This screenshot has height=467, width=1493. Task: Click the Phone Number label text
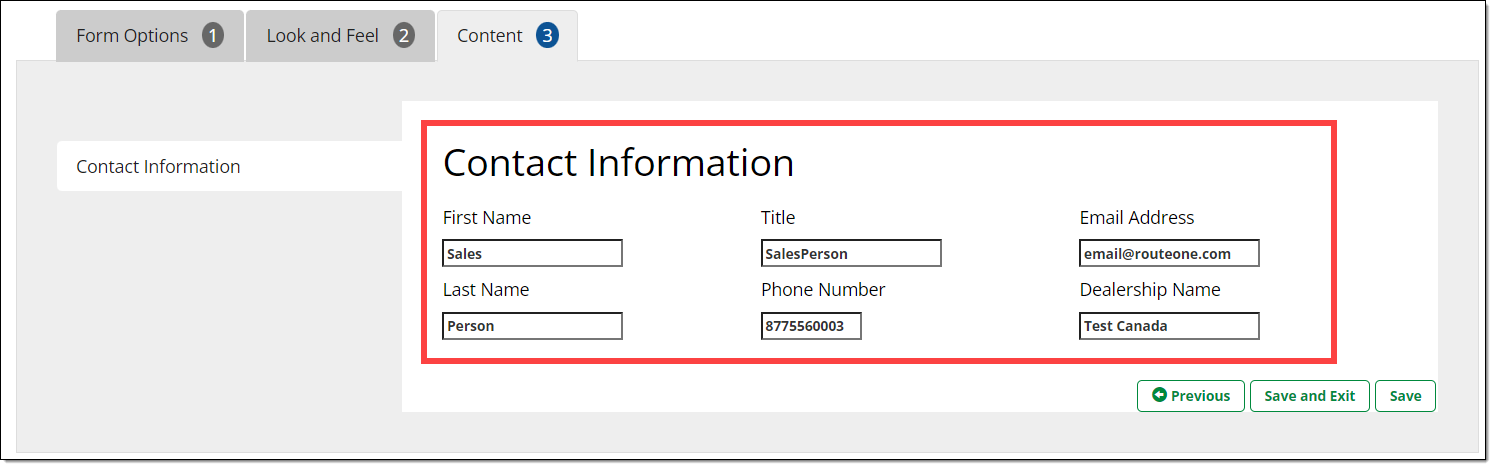click(x=823, y=290)
